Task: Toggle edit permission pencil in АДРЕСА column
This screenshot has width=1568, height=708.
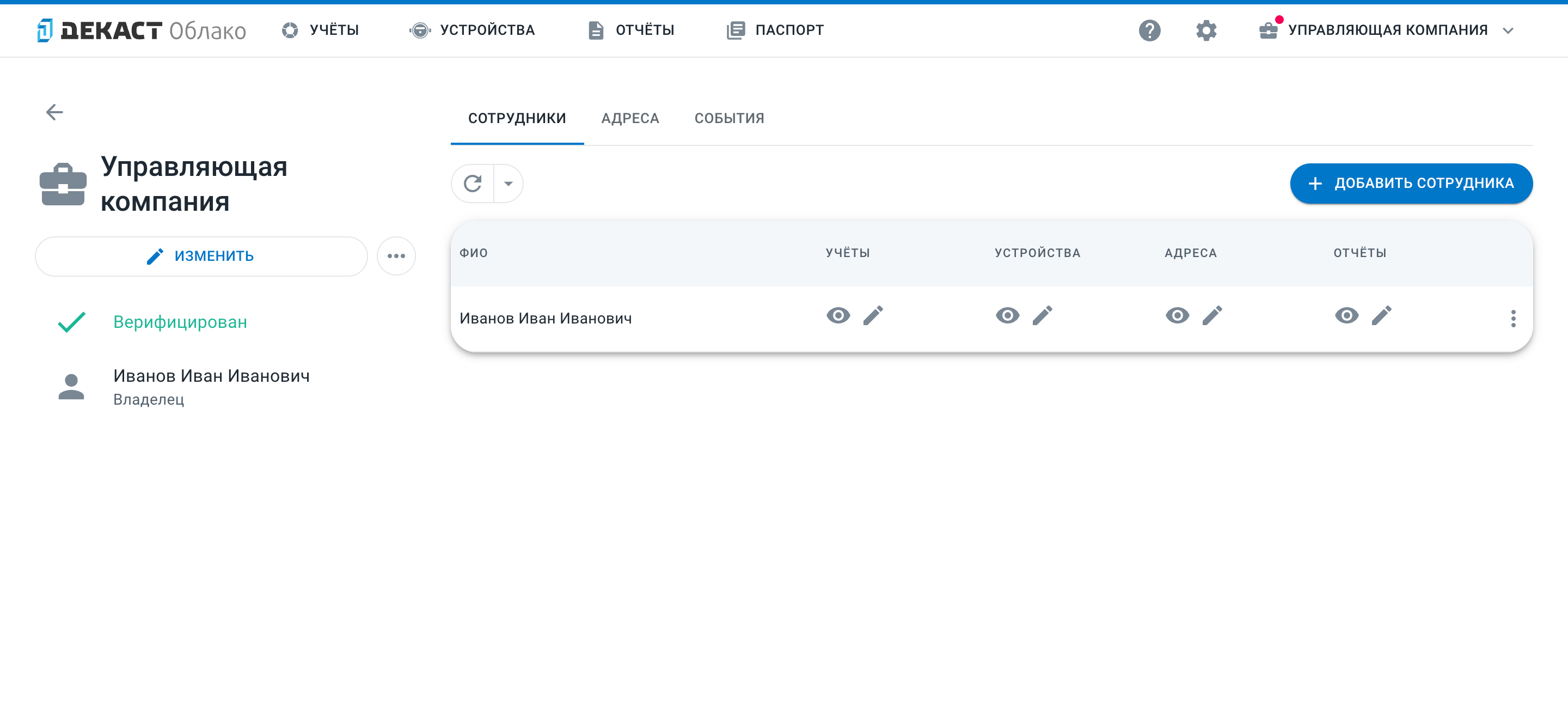Action: tap(1212, 315)
